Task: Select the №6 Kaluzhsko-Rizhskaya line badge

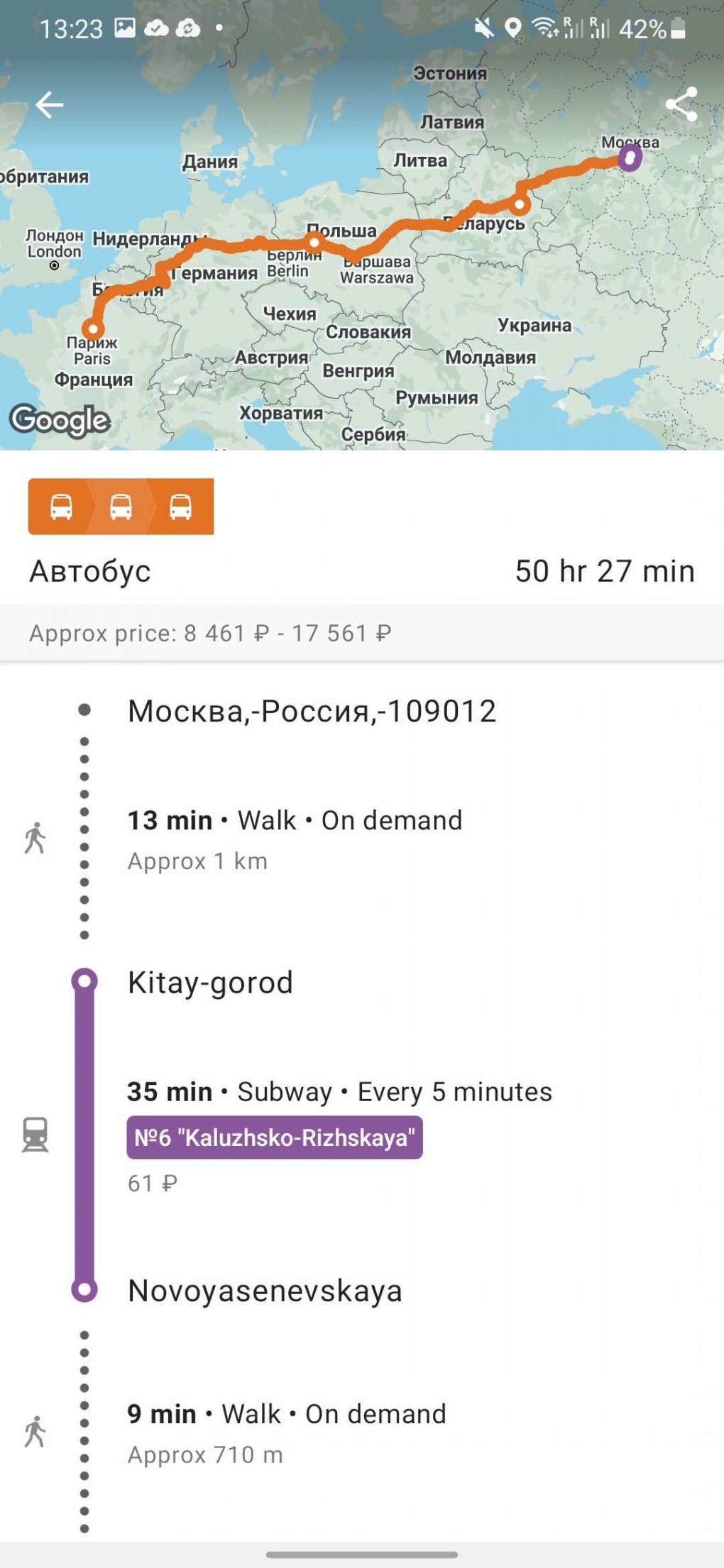Action: (275, 1137)
